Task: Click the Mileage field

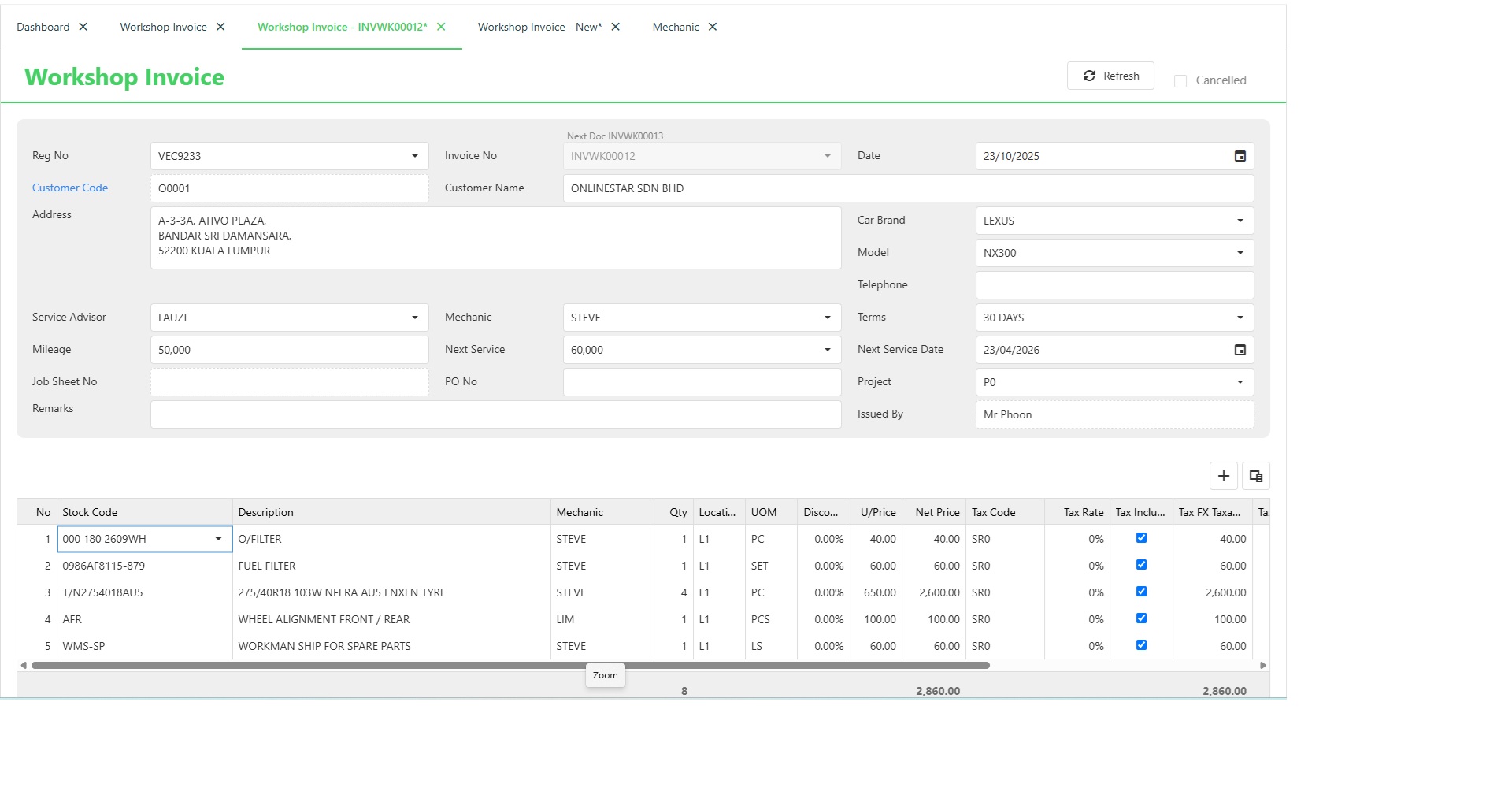Action: 290,350
